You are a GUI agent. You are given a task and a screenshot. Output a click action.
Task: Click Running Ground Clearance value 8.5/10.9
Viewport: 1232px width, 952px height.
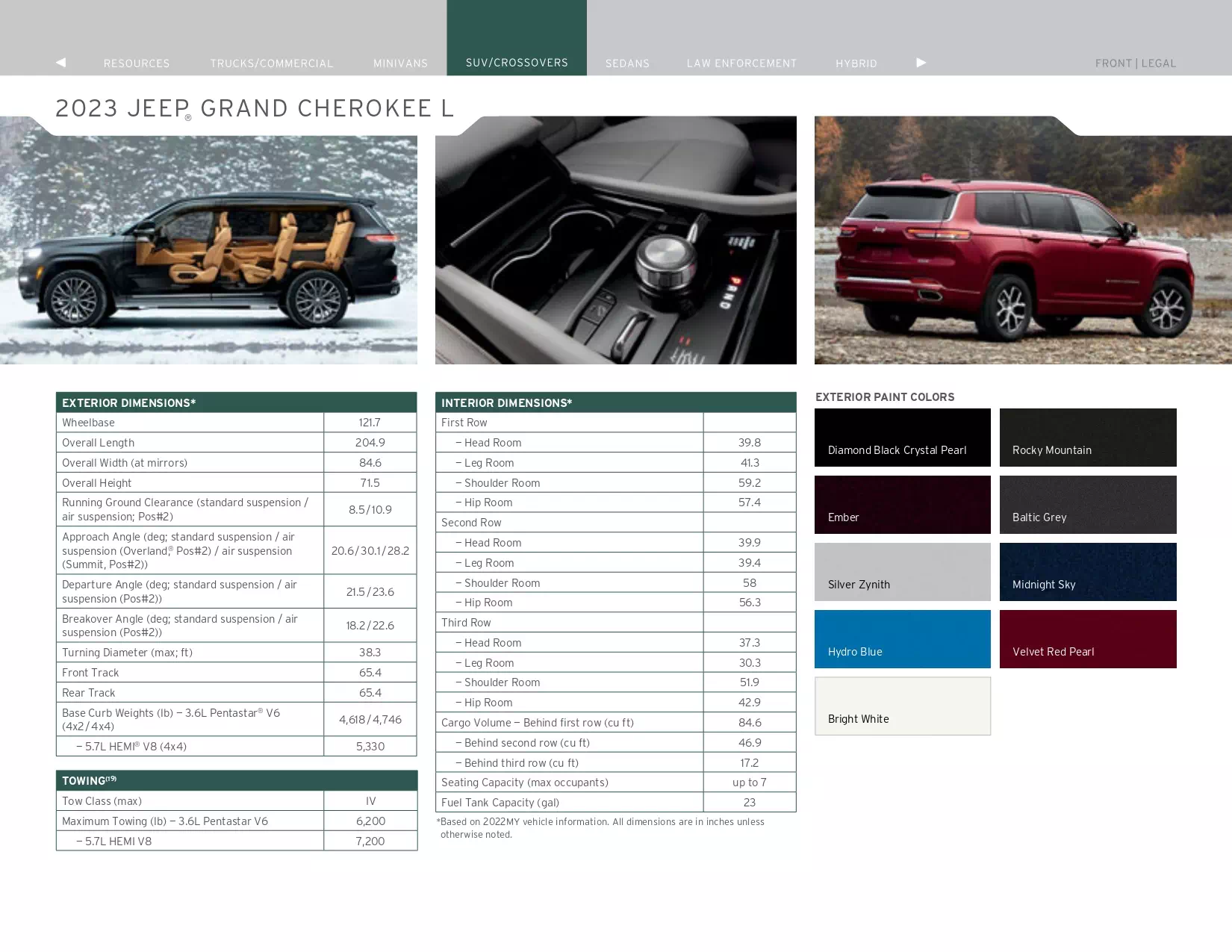click(x=370, y=510)
